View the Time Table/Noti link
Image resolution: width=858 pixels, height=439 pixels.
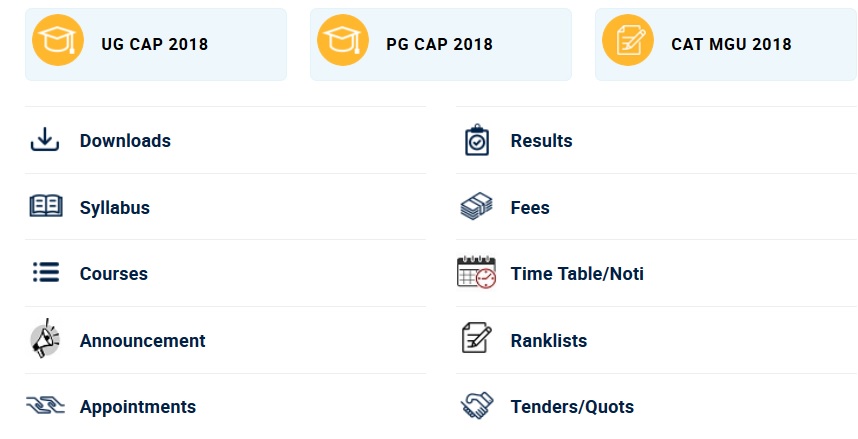[x=577, y=274]
